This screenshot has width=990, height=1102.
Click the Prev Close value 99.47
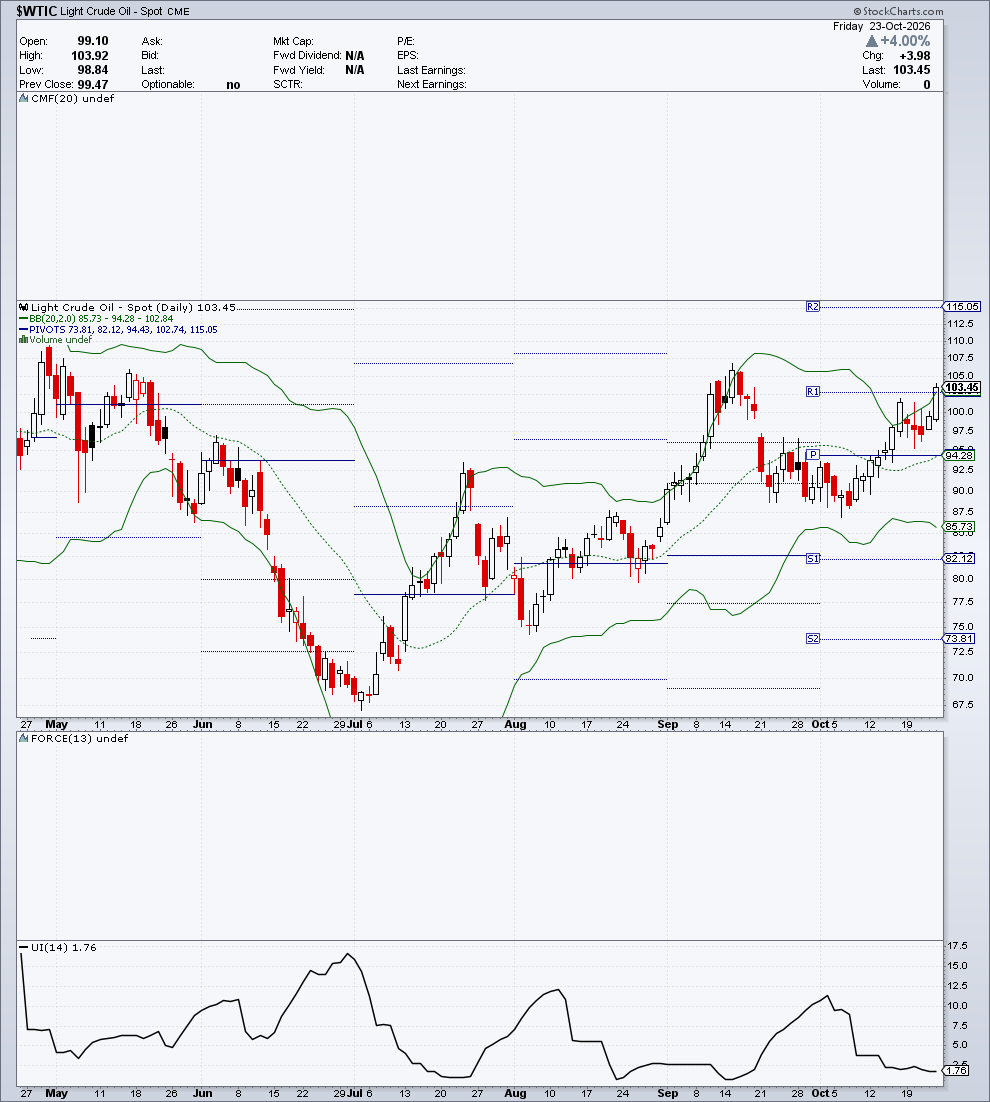[93, 84]
